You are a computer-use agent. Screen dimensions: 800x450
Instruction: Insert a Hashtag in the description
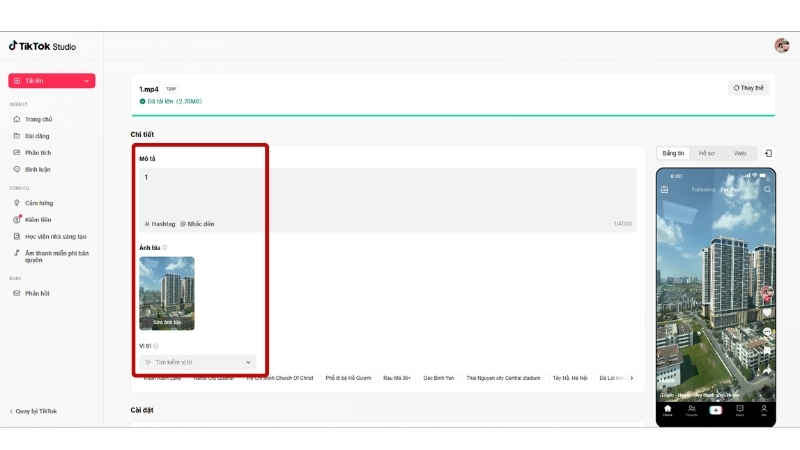click(160, 224)
